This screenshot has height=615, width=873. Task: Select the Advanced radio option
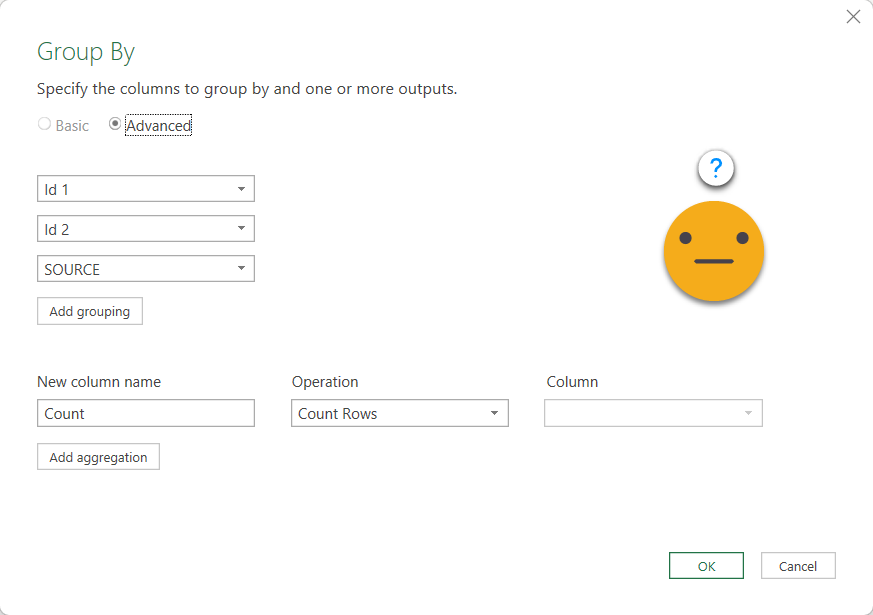pyautogui.click(x=115, y=125)
